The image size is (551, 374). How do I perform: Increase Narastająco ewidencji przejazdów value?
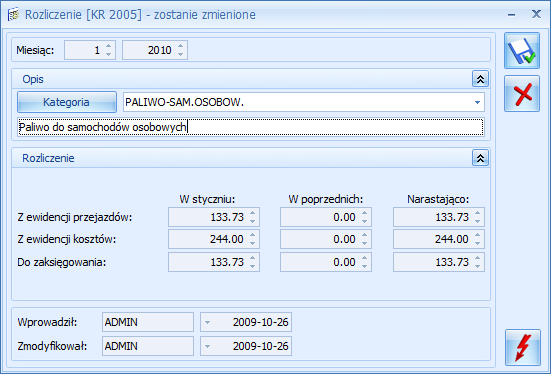pos(477,213)
